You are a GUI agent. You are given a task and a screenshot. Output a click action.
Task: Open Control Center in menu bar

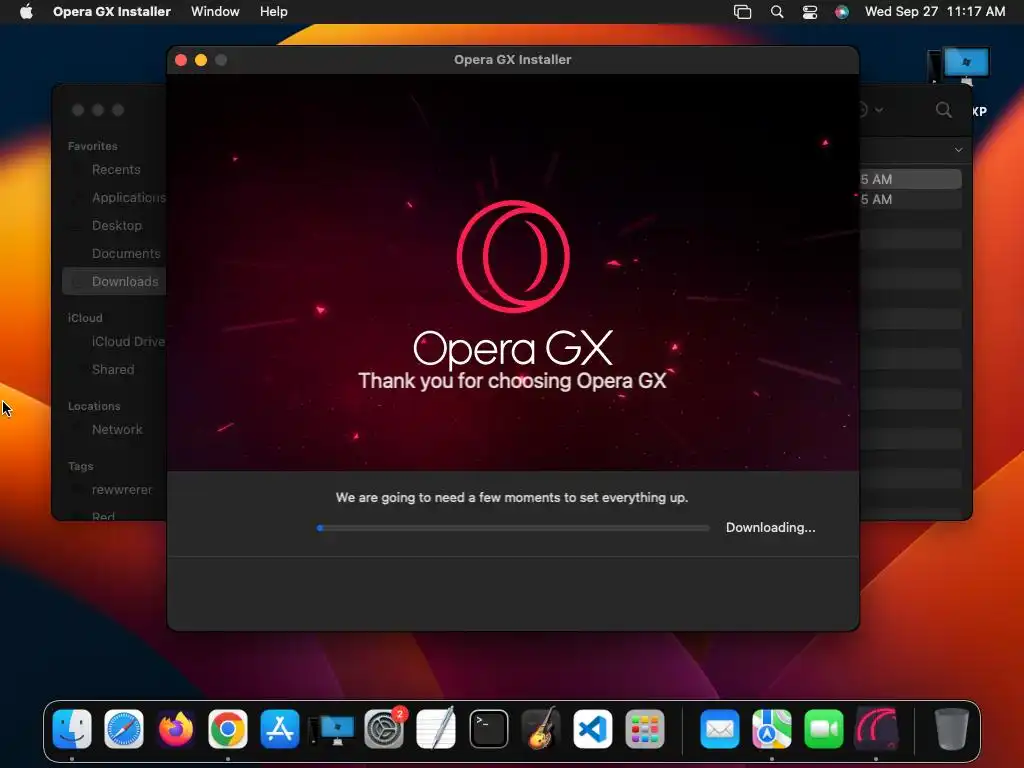point(809,12)
